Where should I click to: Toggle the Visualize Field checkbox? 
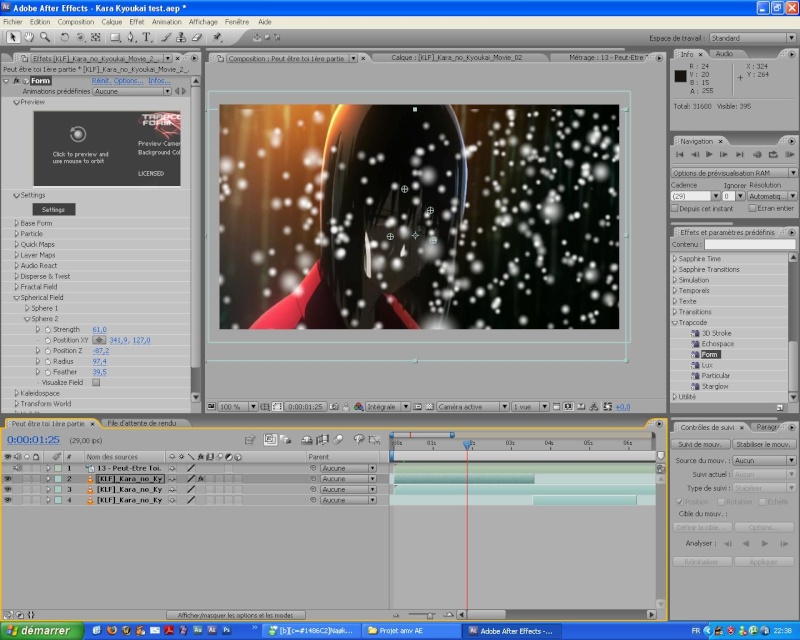96,382
